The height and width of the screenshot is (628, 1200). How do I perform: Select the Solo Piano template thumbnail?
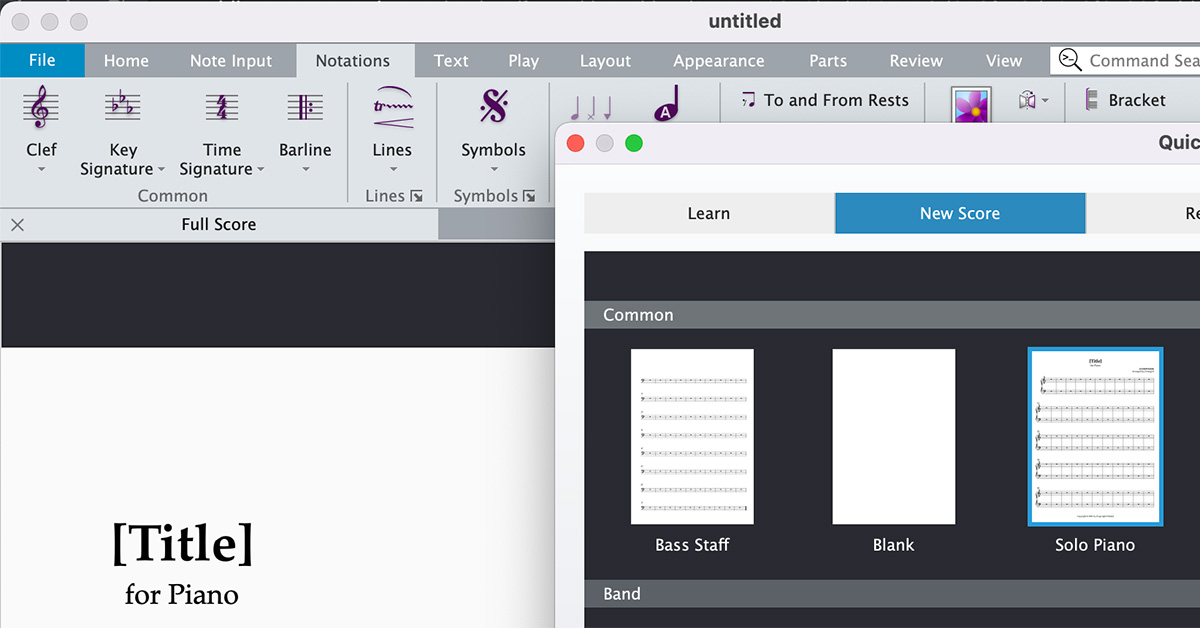click(x=1095, y=435)
